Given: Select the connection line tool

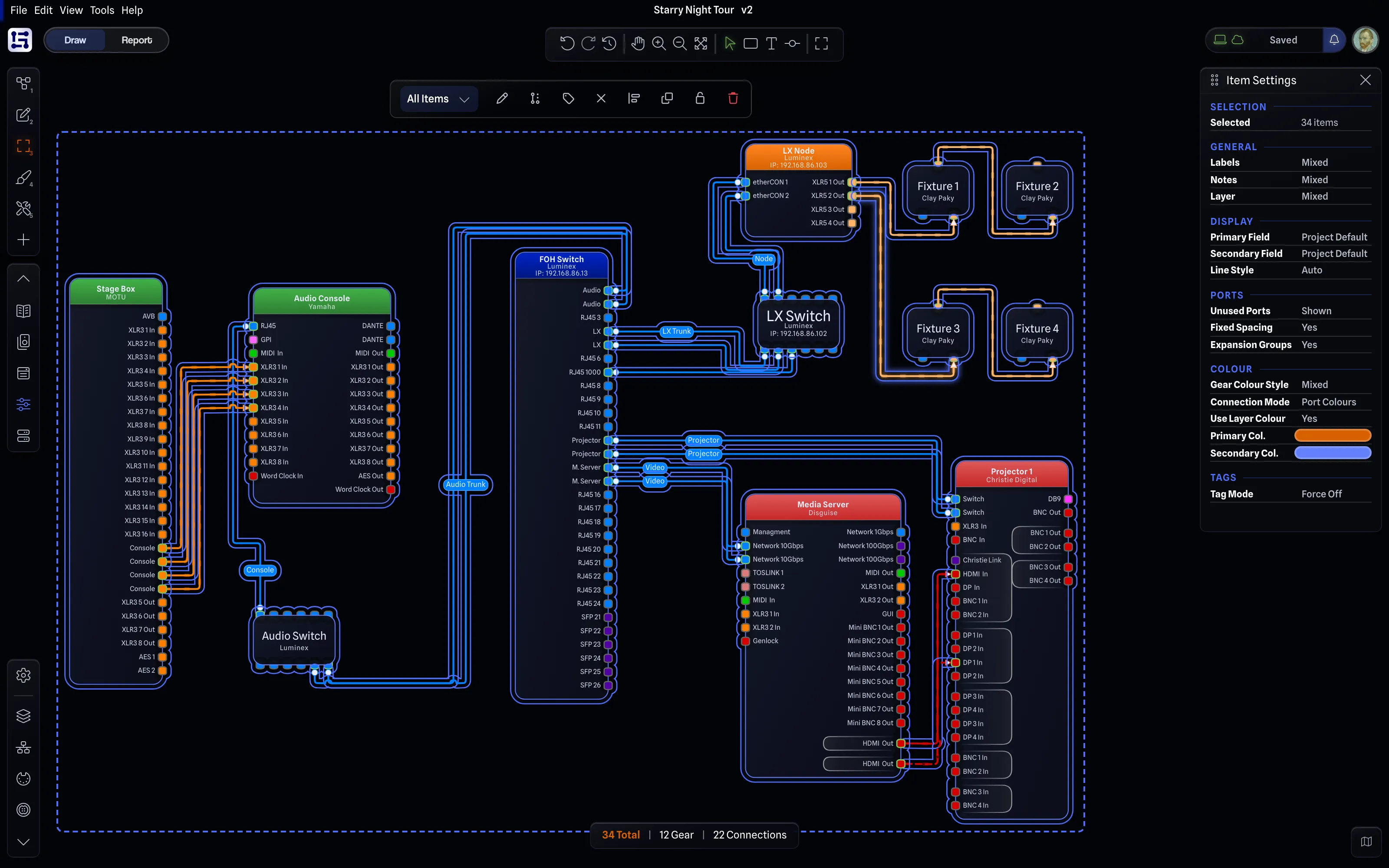Looking at the screenshot, I should point(792,43).
